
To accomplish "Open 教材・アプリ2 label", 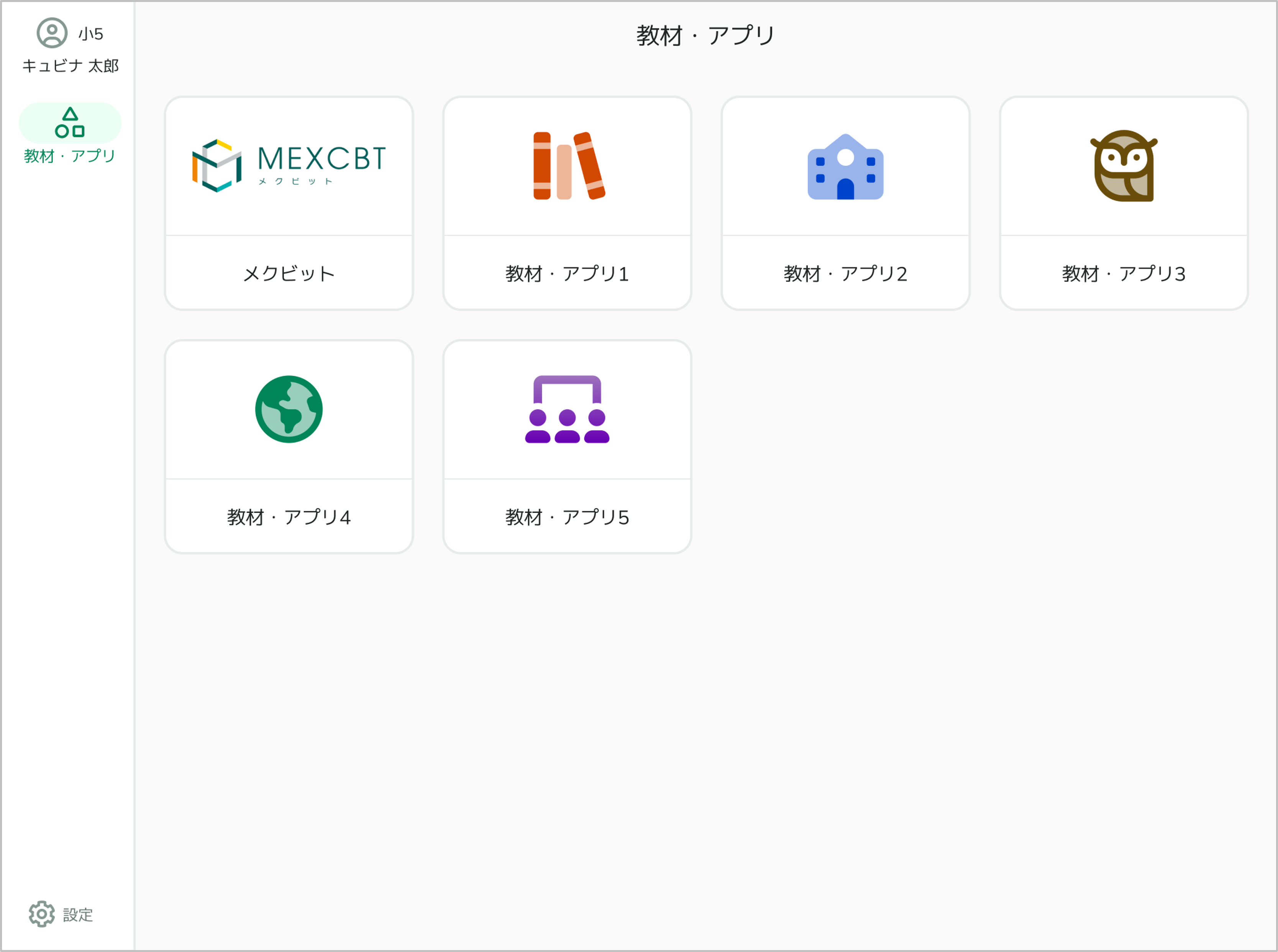I will pyautogui.click(x=846, y=273).
